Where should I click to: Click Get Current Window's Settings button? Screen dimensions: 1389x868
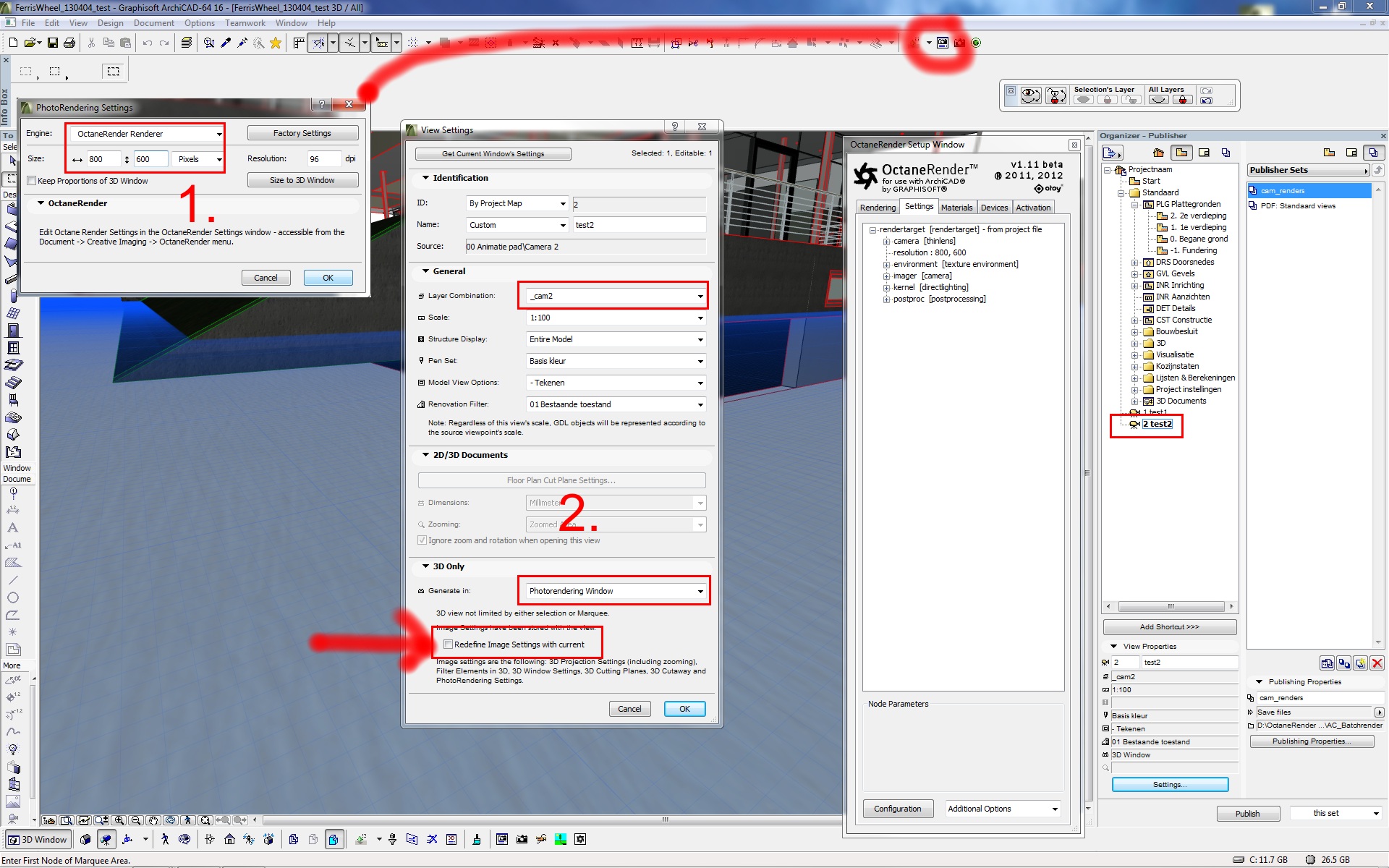[x=493, y=154]
